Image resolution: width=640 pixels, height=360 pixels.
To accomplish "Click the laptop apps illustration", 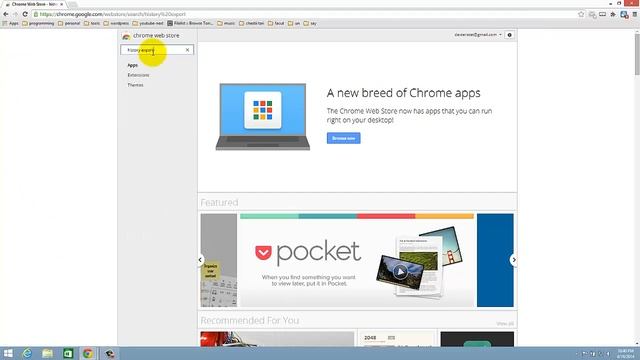I will [262, 117].
